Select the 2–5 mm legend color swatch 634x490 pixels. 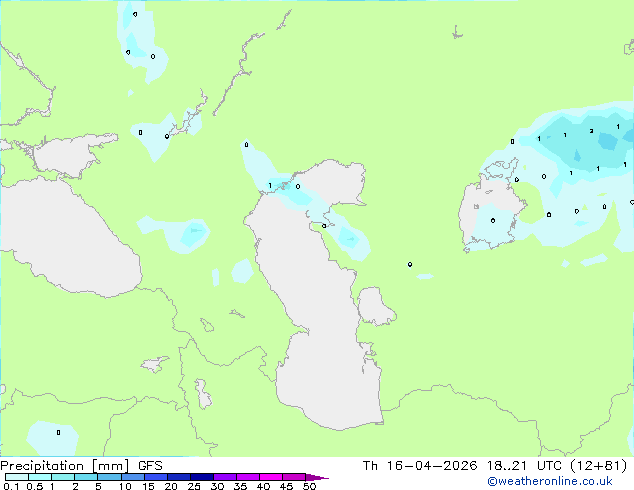(86, 477)
